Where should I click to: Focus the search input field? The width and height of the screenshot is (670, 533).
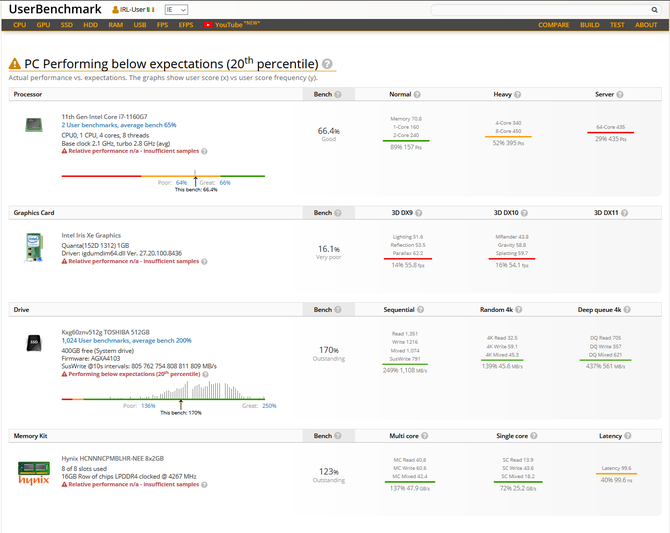point(541,10)
